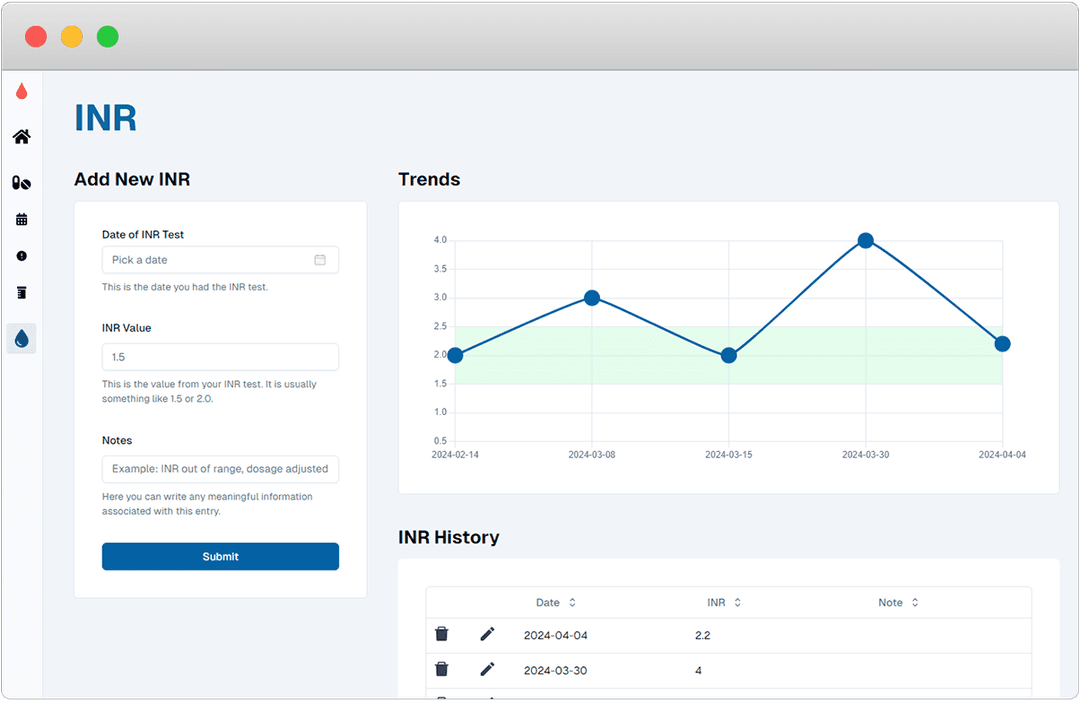Select the 2024-03-30 data point on chart
Image resolution: width=1080 pixels, height=701 pixels.
(864, 240)
